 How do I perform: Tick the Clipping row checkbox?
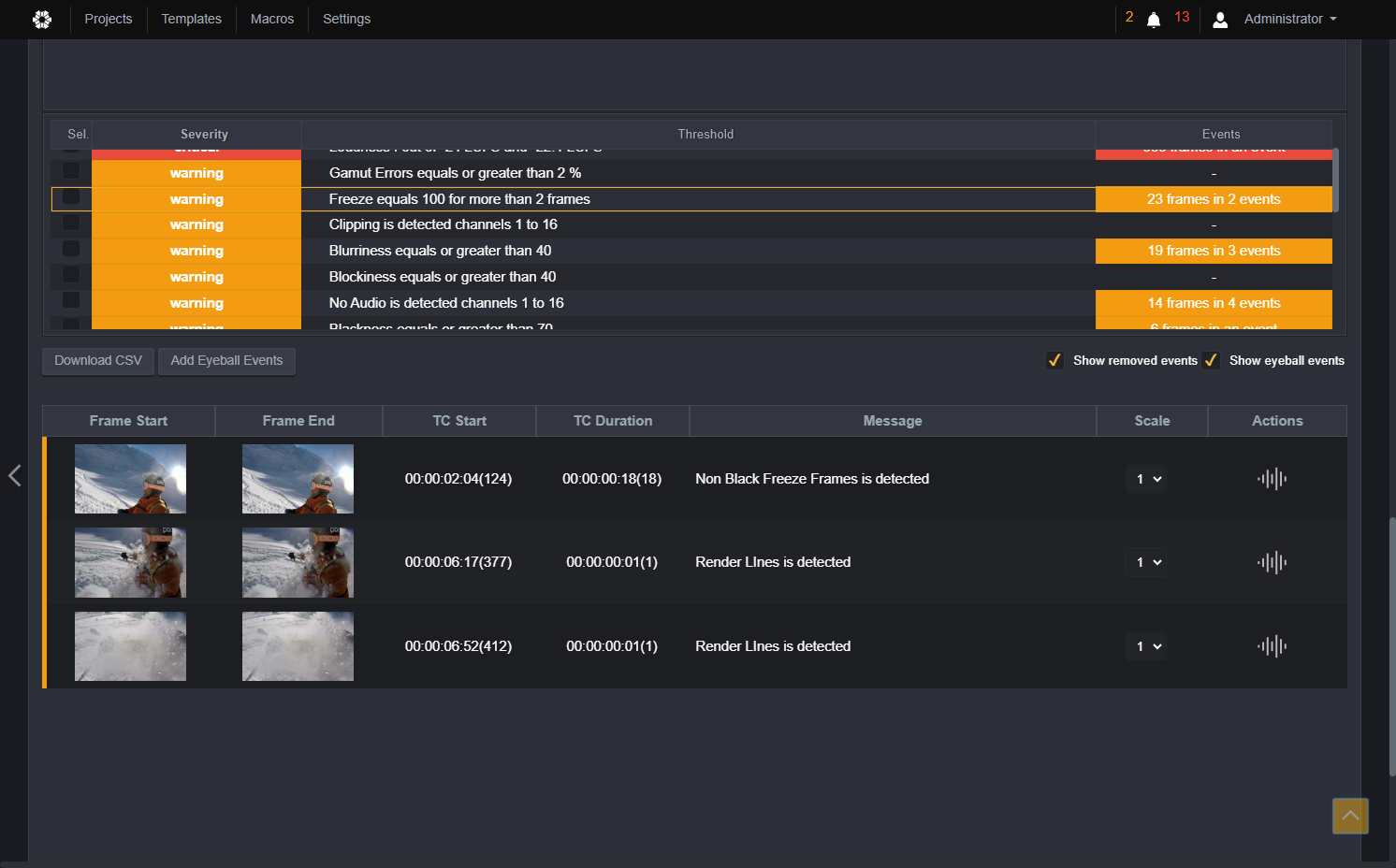click(x=71, y=223)
